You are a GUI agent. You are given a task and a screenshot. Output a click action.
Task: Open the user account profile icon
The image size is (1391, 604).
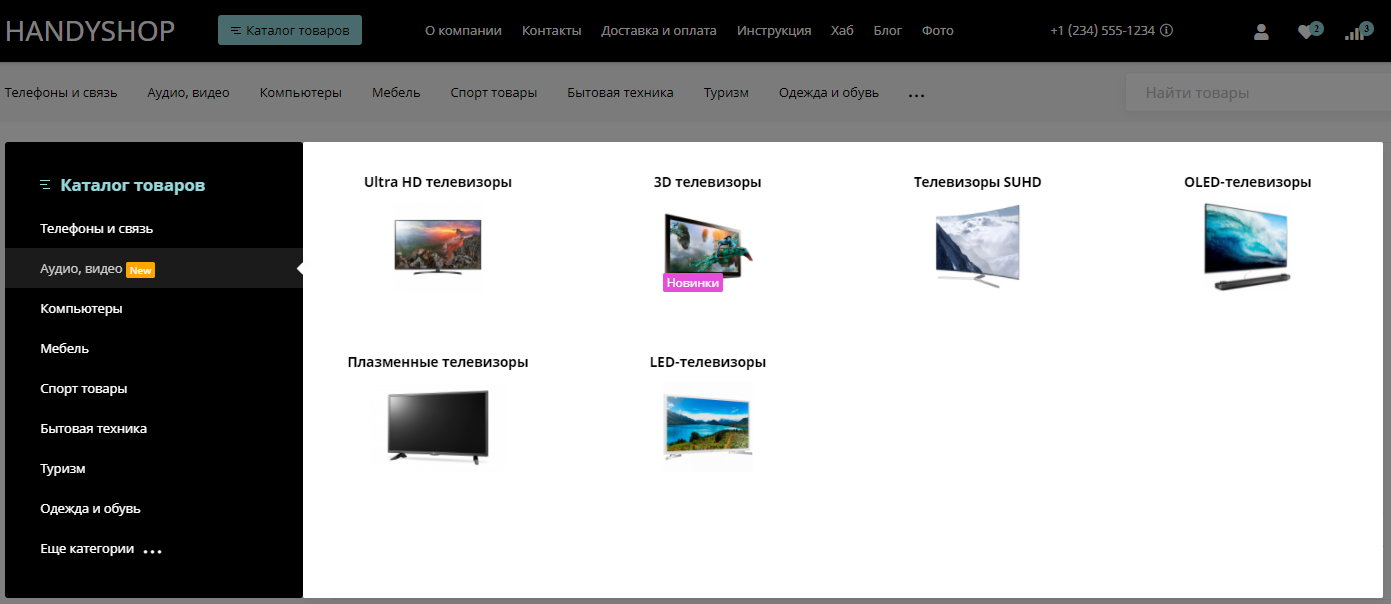click(x=1261, y=32)
